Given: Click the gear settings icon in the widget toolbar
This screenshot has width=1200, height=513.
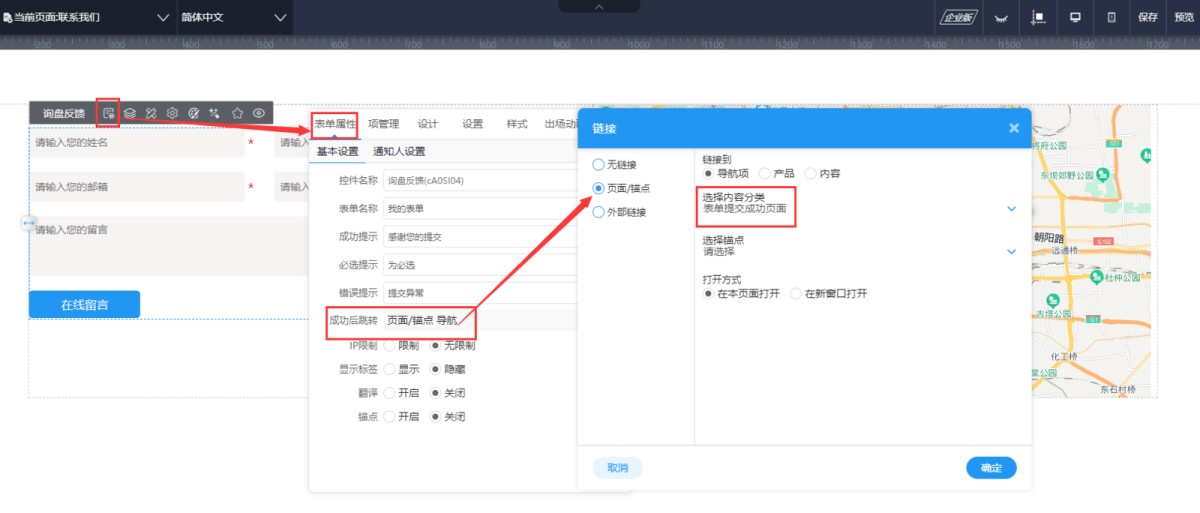Looking at the screenshot, I should (x=173, y=113).
